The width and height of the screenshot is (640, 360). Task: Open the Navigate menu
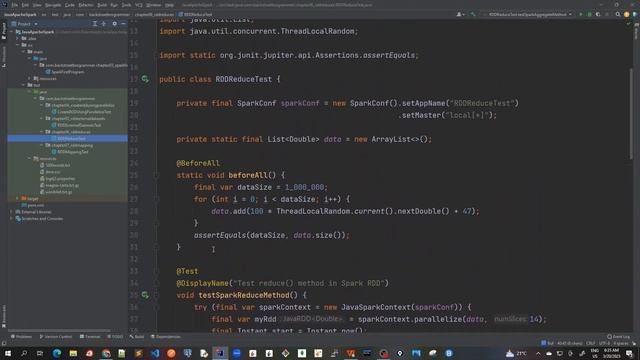(53, 5)
